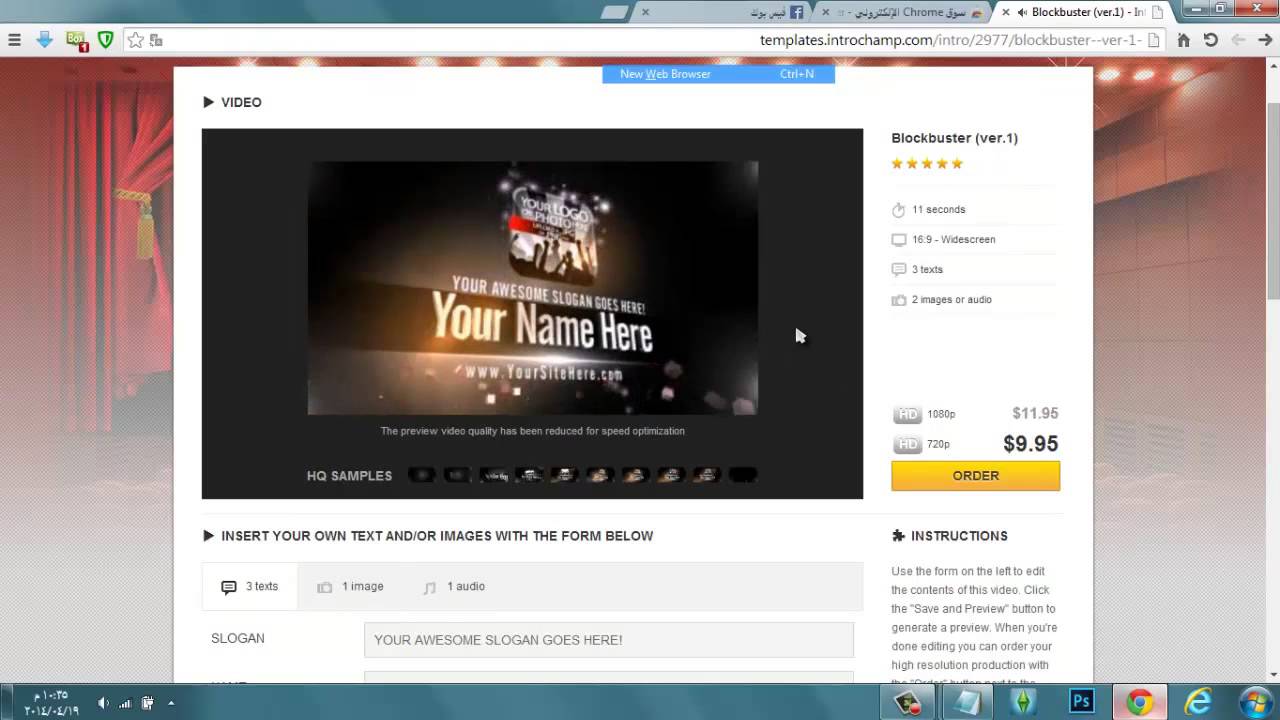Open the last HQ sample thumbnail
1280x720 pixels.
pos(743,475)
